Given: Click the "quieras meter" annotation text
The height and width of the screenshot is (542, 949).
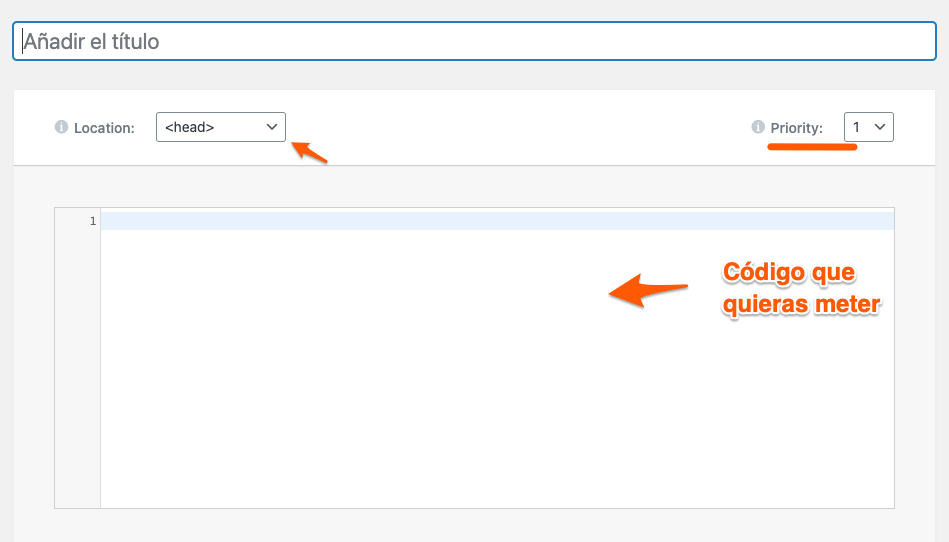Looking at the screenshot, I should tap(801, 304).
